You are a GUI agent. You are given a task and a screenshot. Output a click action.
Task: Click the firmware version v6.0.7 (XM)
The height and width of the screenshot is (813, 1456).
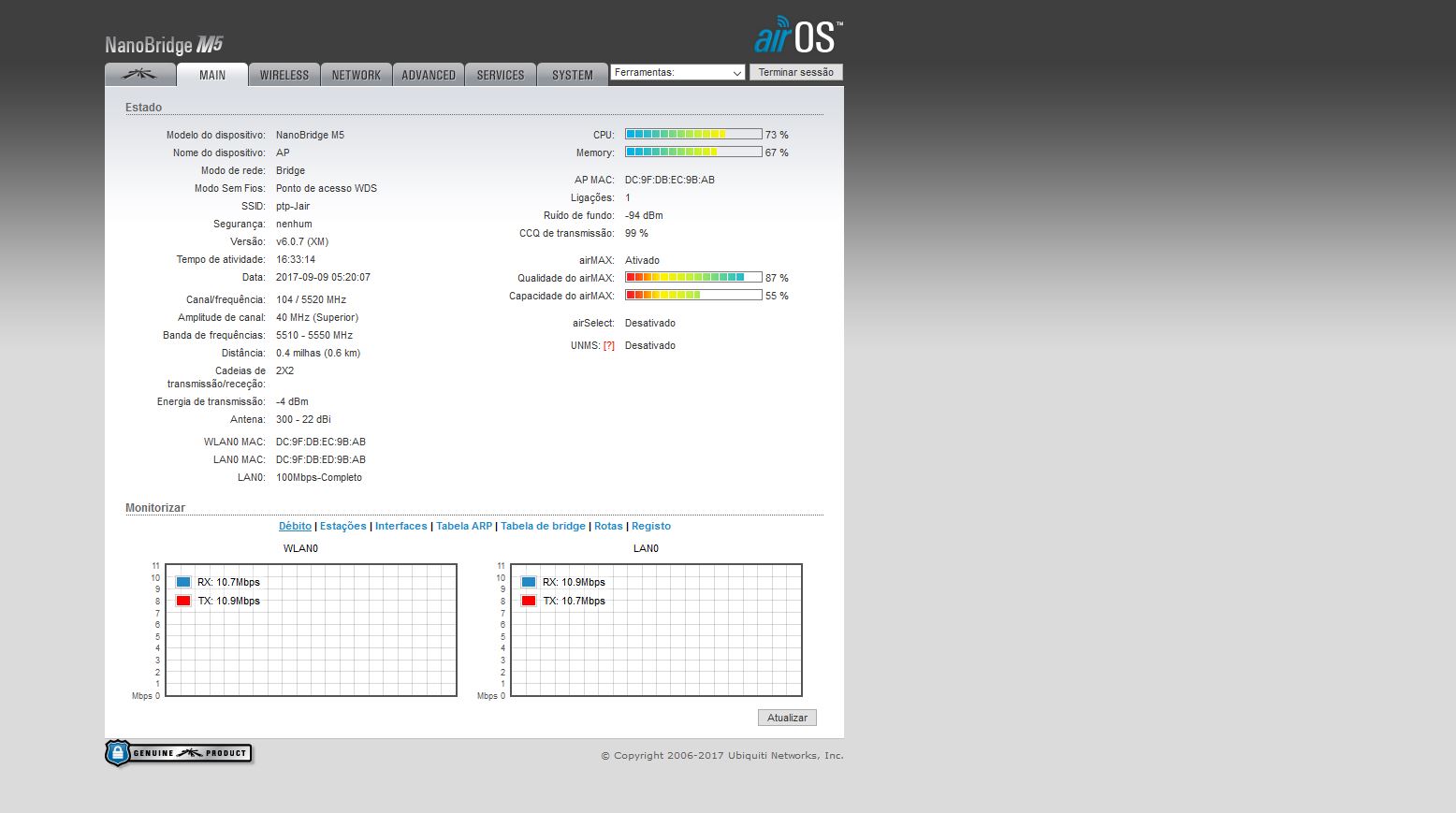(302, 242)
